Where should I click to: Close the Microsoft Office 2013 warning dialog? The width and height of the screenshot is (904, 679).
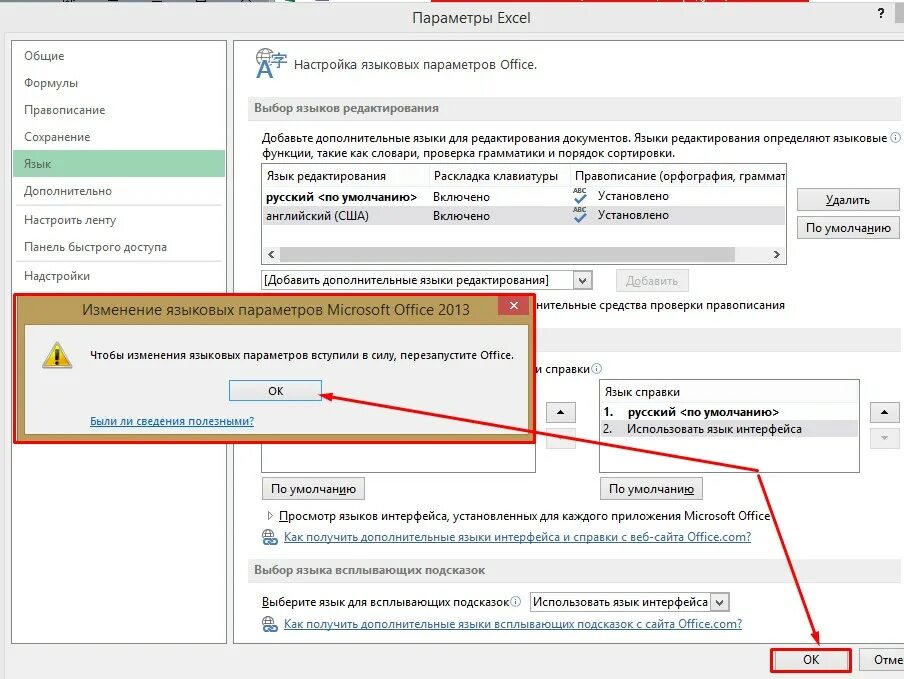[514, 305]
